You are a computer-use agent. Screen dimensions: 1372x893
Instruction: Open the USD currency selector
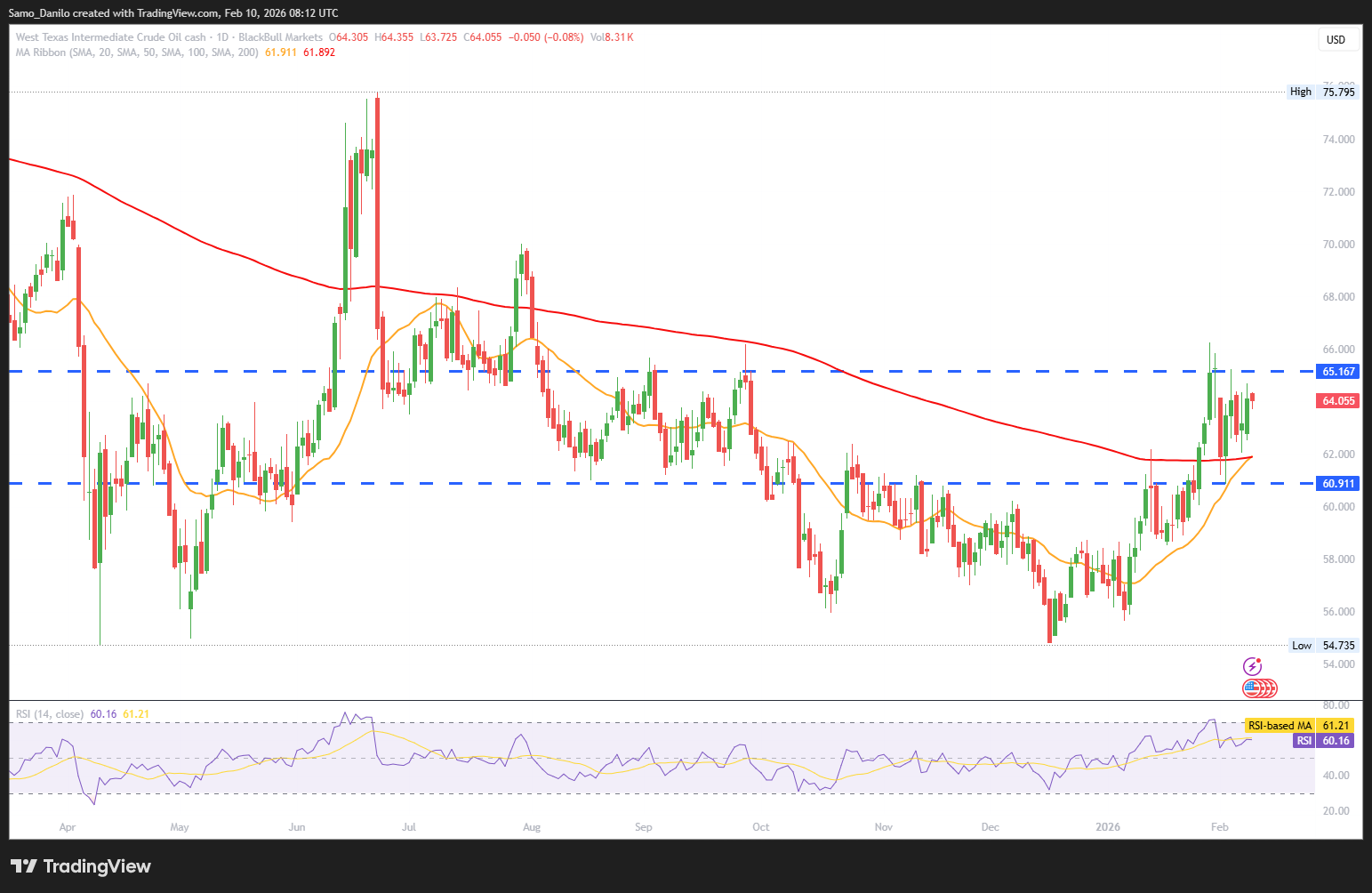(1336, 39)
